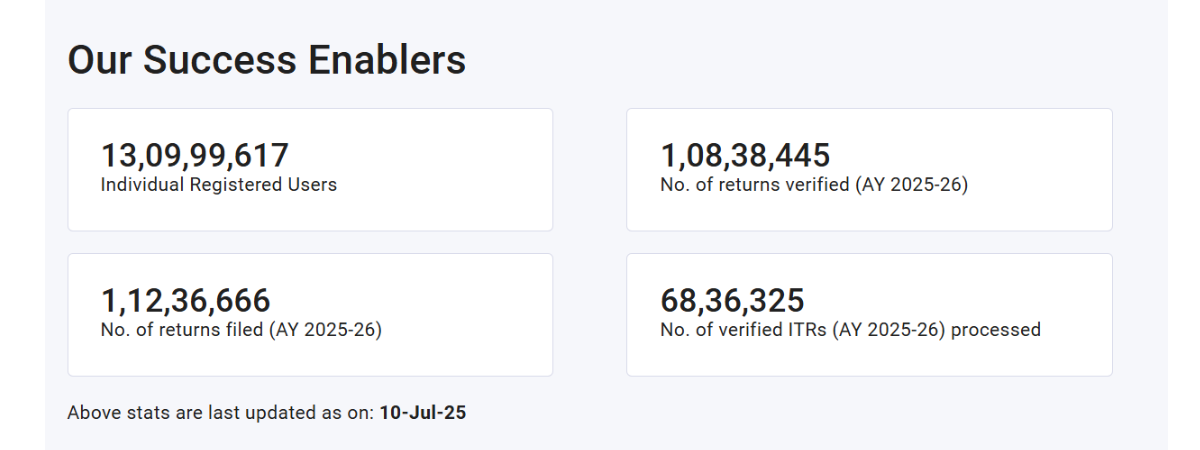Click the 1,12,36,666 returns filed number
Viewport: 1200px width, 450px height.
tap(186, 301)
